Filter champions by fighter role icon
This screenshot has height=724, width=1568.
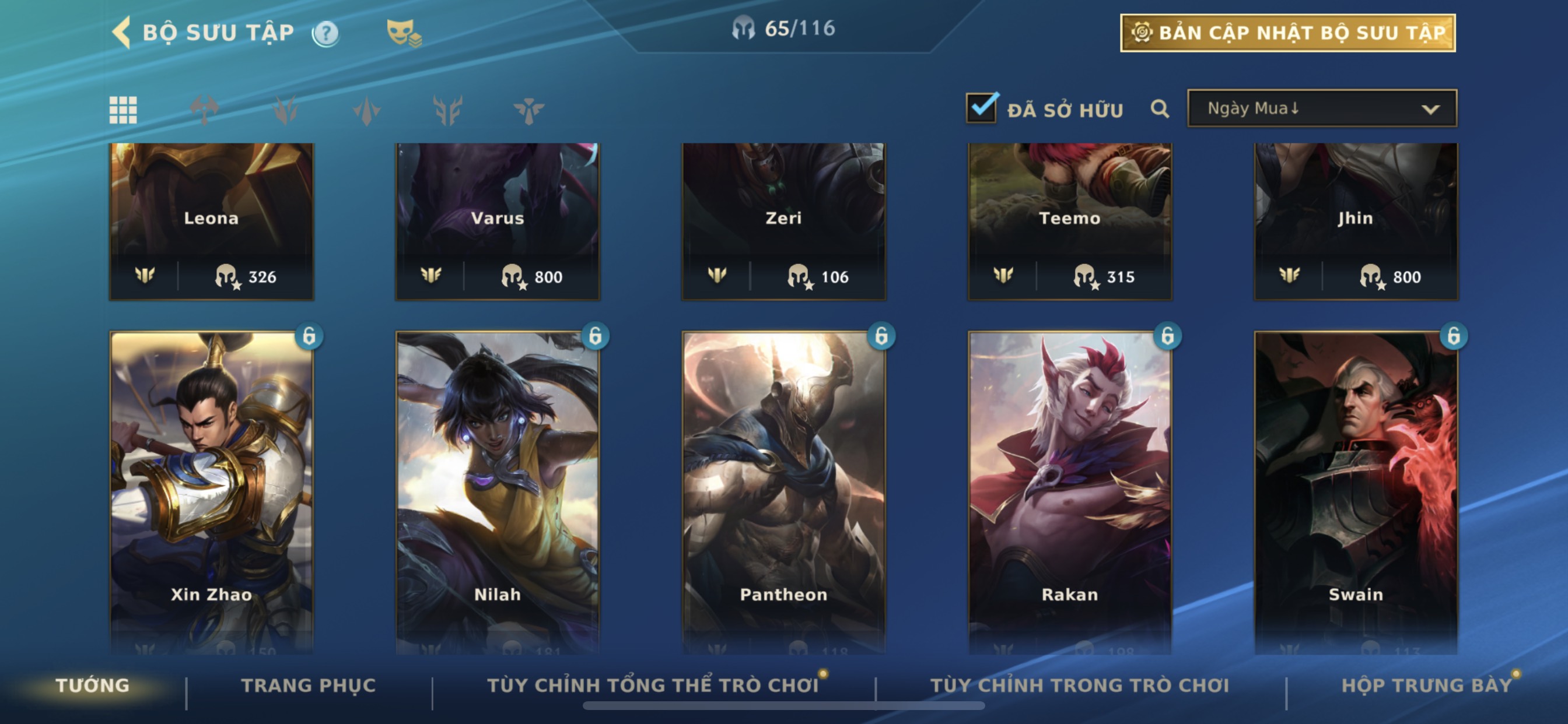(204, 110)
